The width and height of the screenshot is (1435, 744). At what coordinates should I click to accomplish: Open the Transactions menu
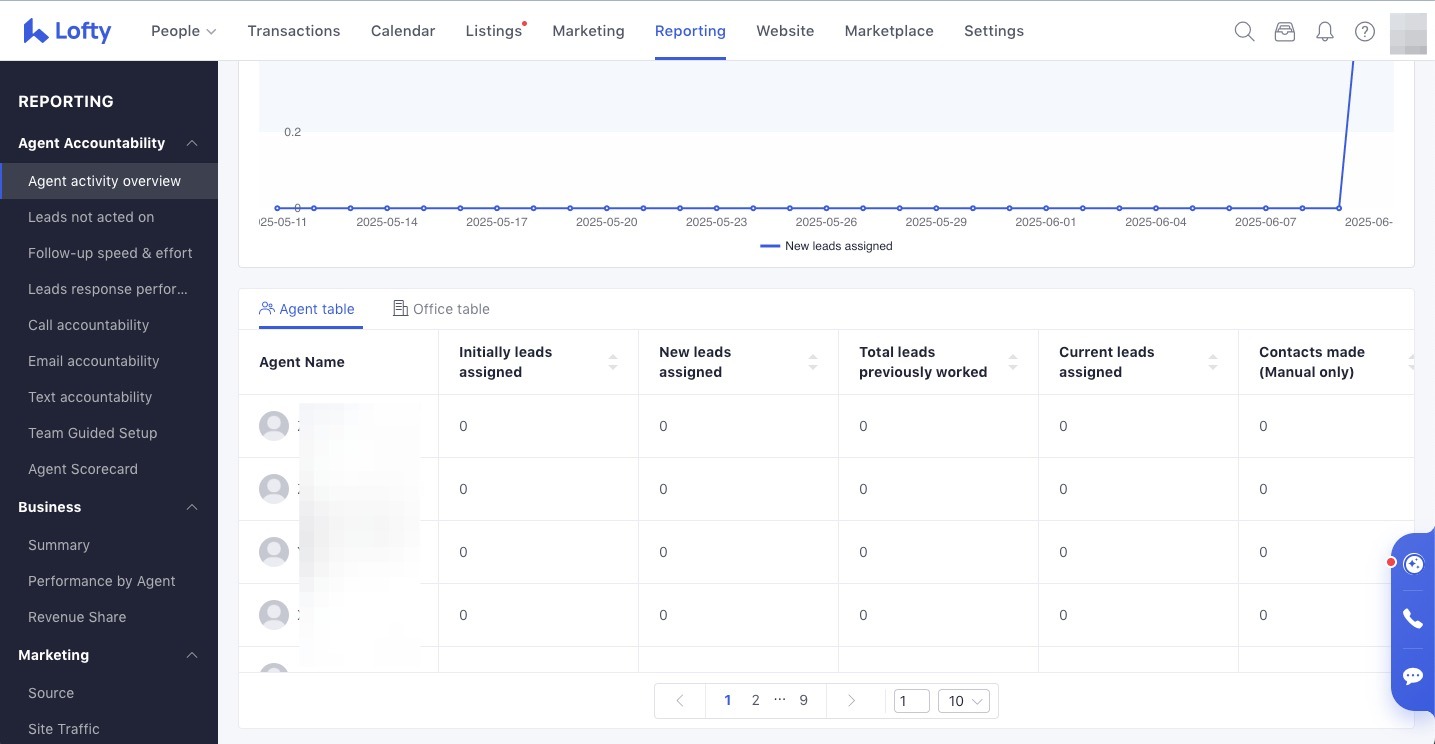coord(294,31)
